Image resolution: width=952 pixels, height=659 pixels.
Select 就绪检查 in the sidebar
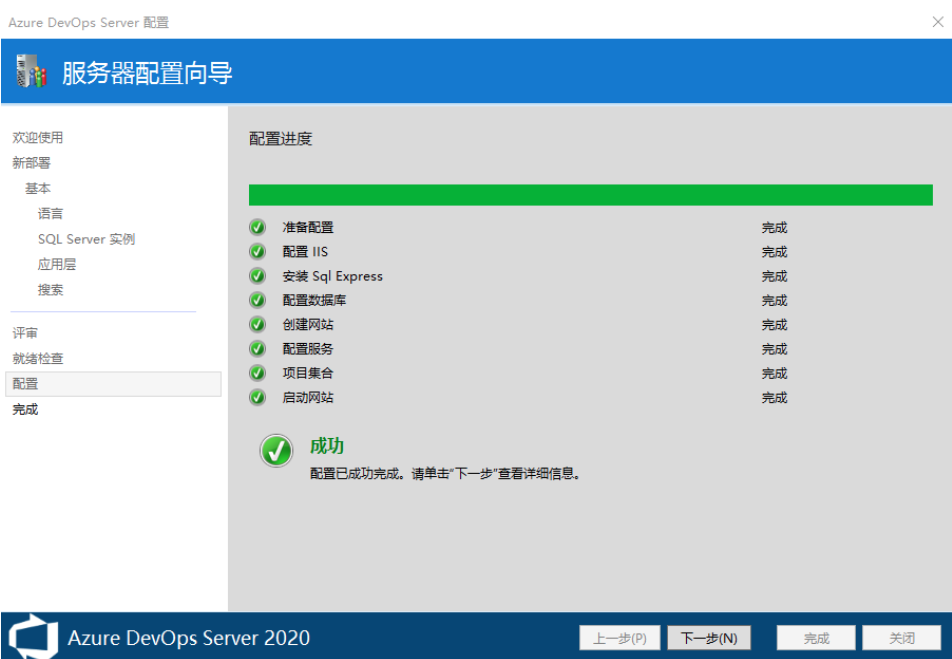38,358
